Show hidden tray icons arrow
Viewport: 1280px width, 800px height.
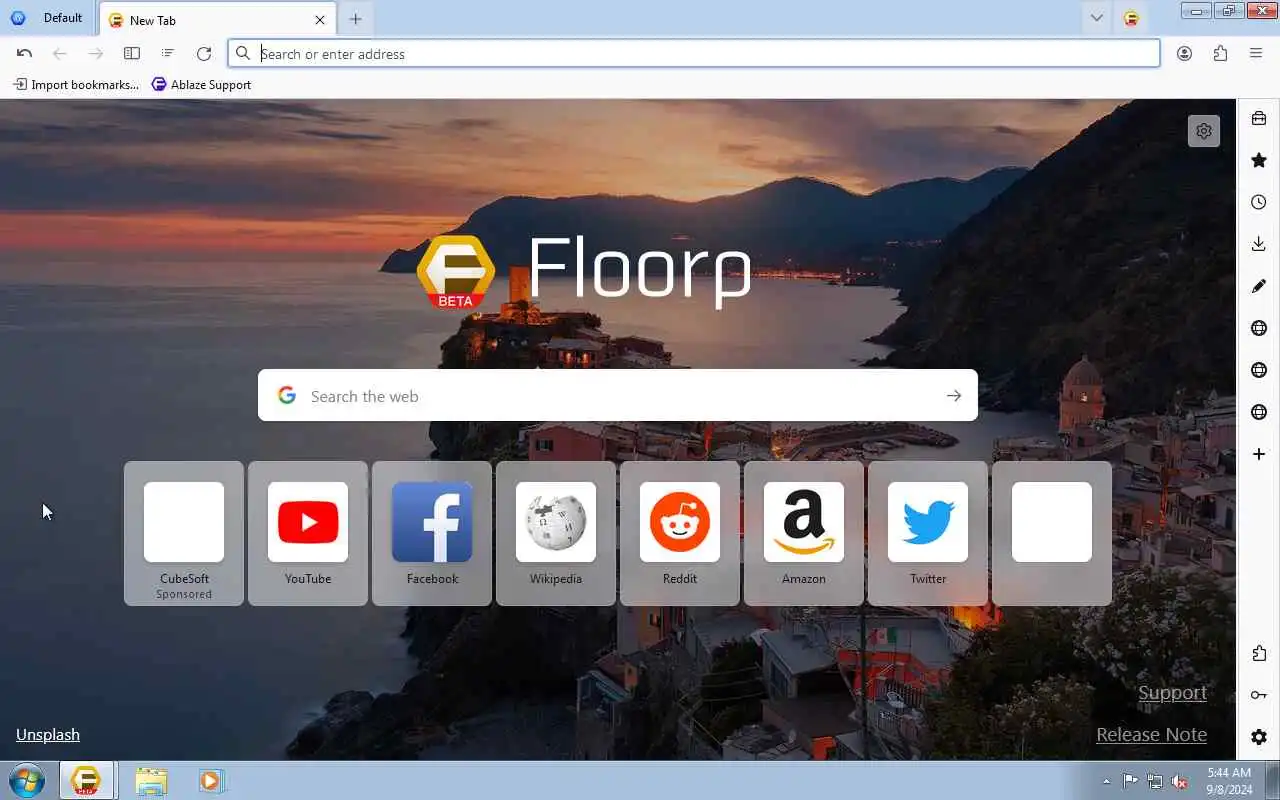1106,781
